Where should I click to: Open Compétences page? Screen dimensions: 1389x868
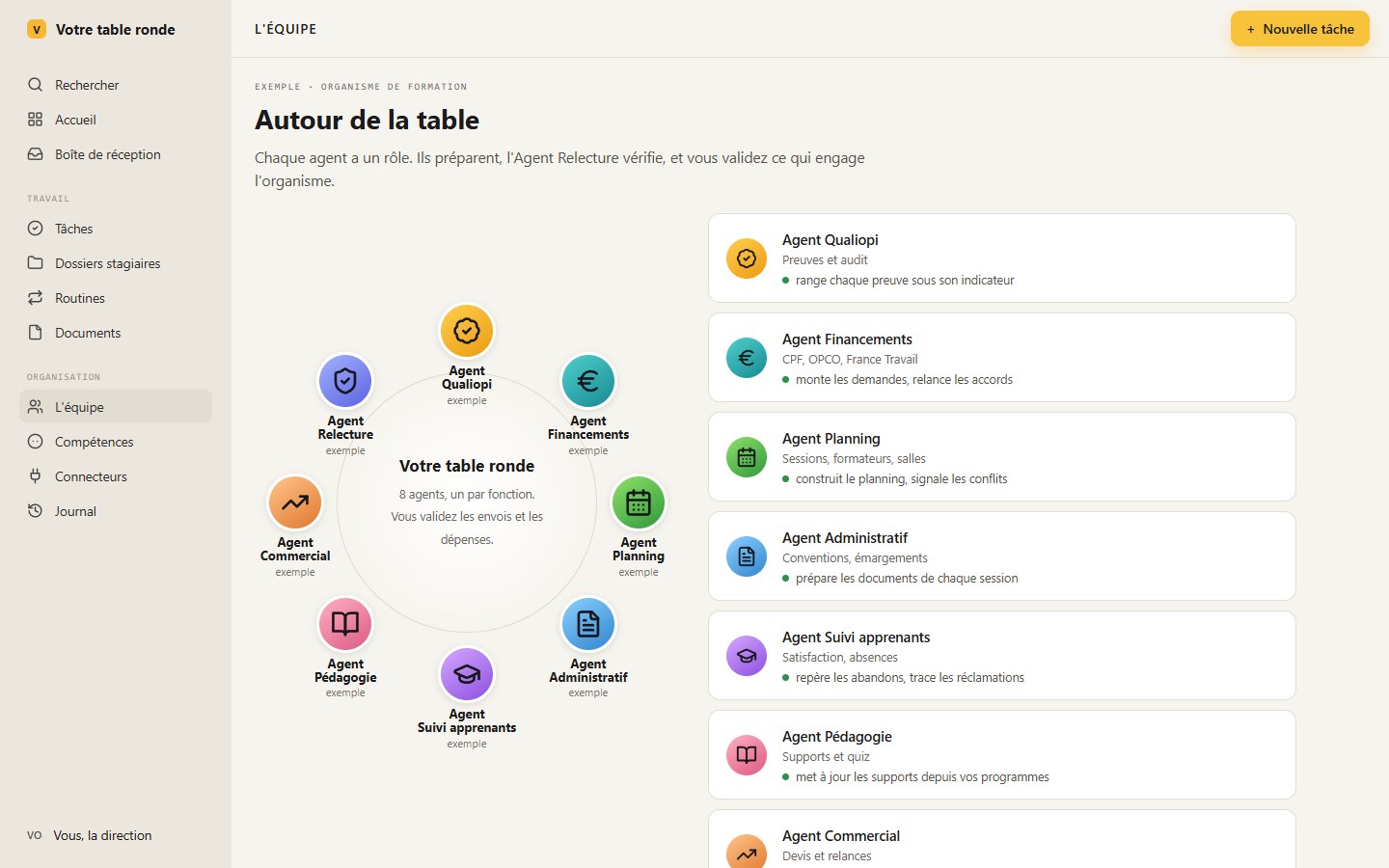pos(116,442)
